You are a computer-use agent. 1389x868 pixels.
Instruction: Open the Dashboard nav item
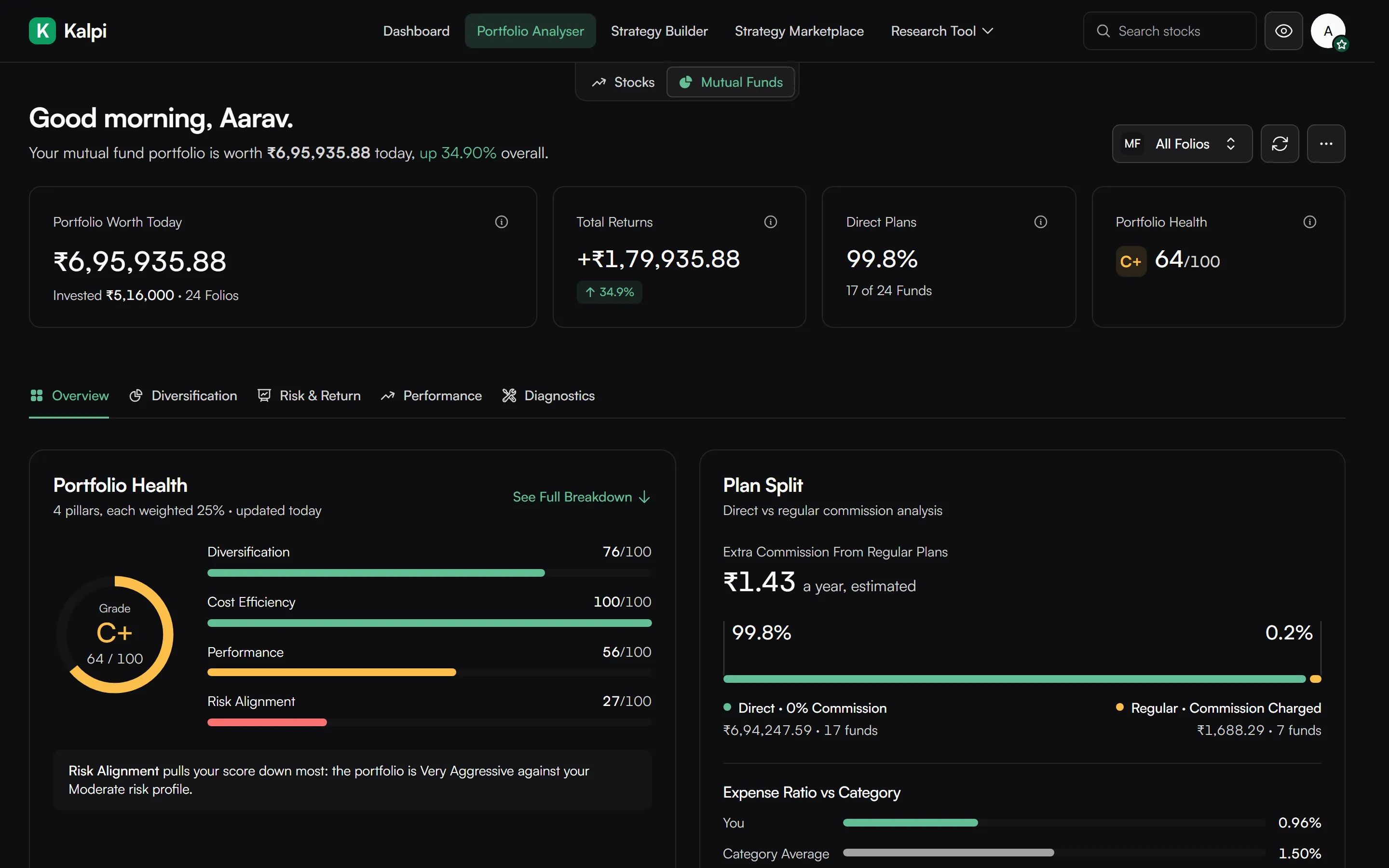tap(416, 31)
